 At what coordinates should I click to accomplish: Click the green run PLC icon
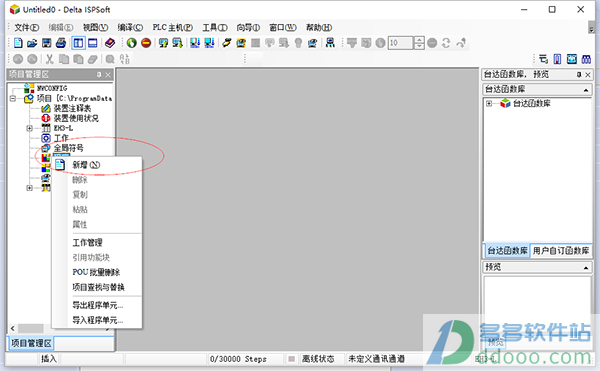132,43
